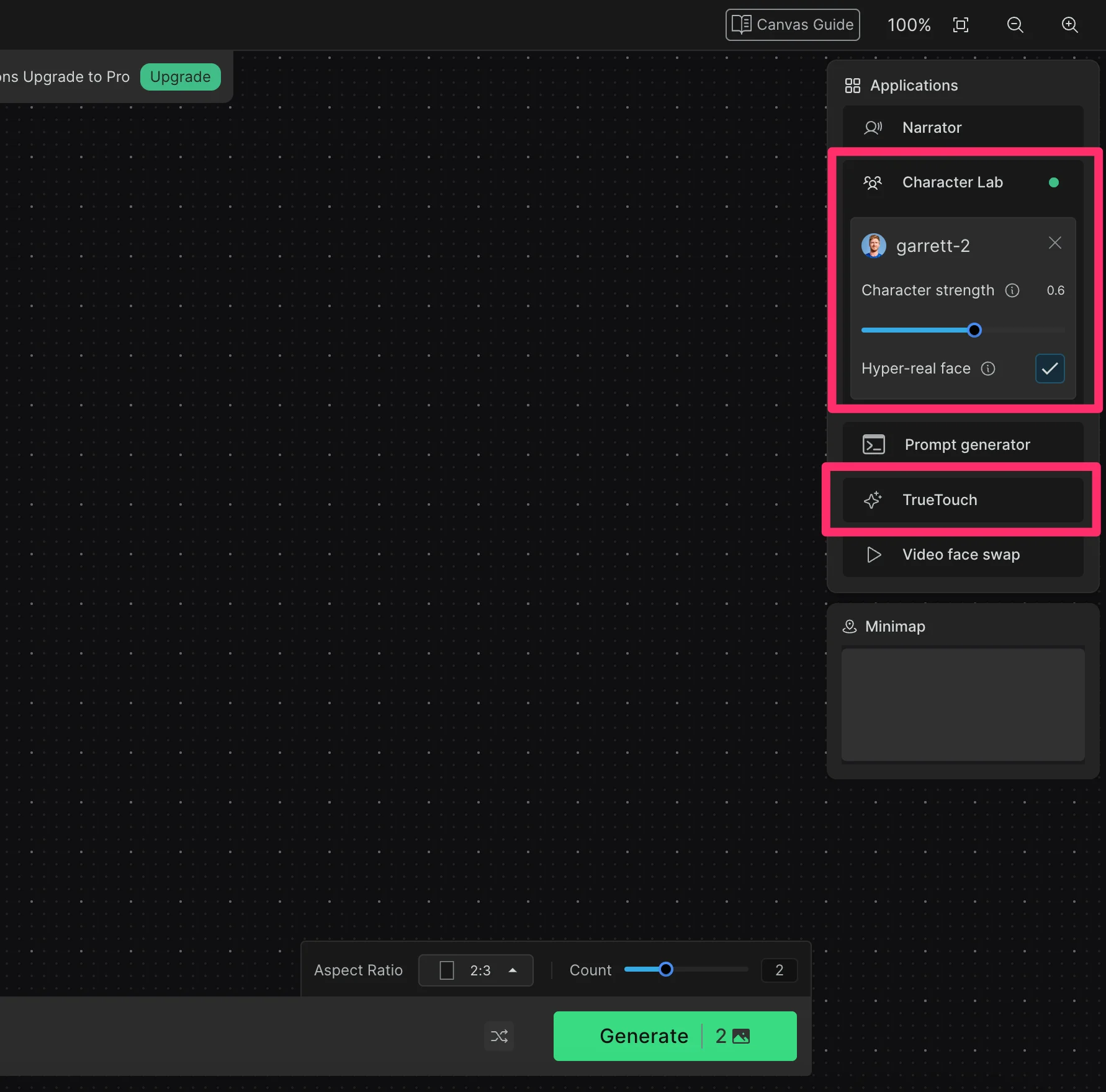The width and height of the screenshot is (1106, 1092).
Task: Click the shuffle randomize icon
Action: (x=499, y=1036)
